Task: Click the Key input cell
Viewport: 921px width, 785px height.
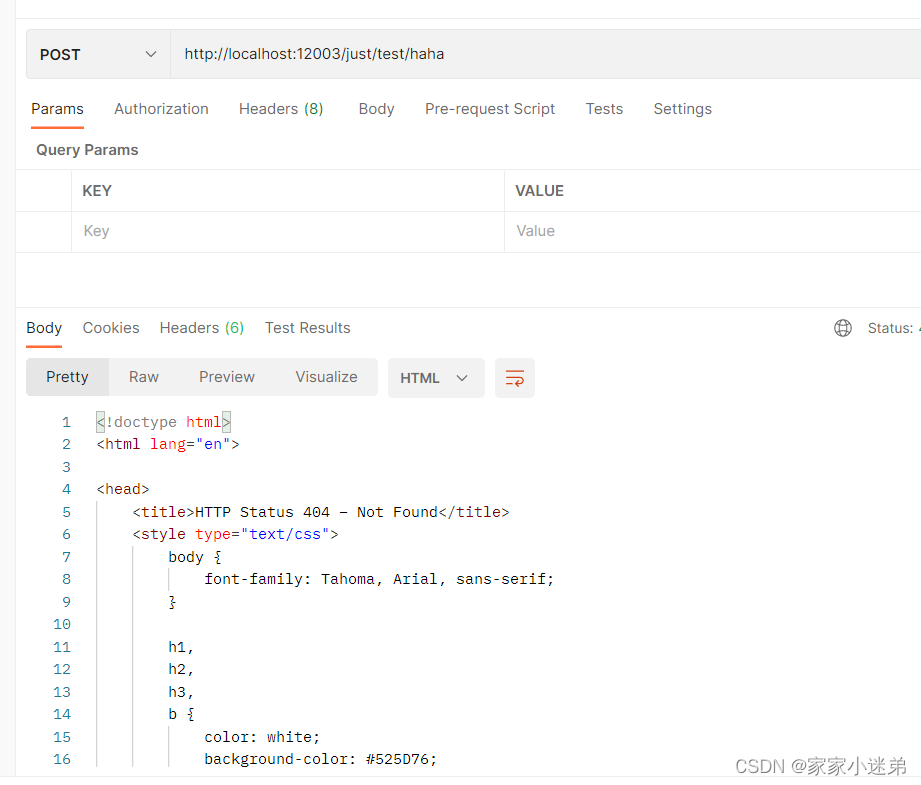Action: pos(288,232)
